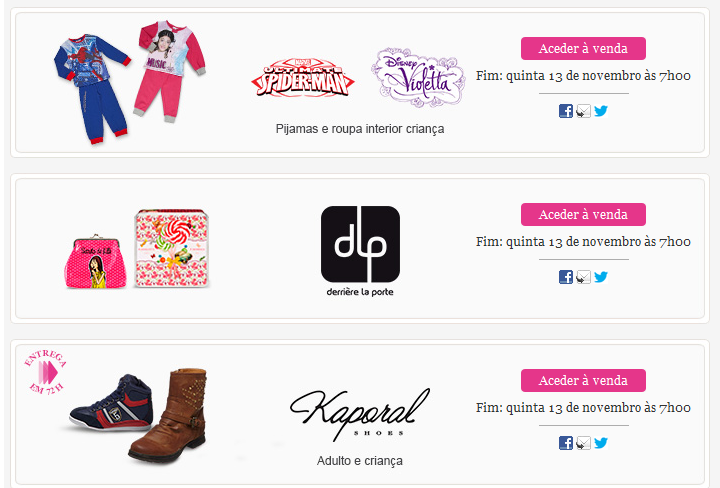Open the children's pajamas product image
Screen dimensions: 720x488
point(129,82)
